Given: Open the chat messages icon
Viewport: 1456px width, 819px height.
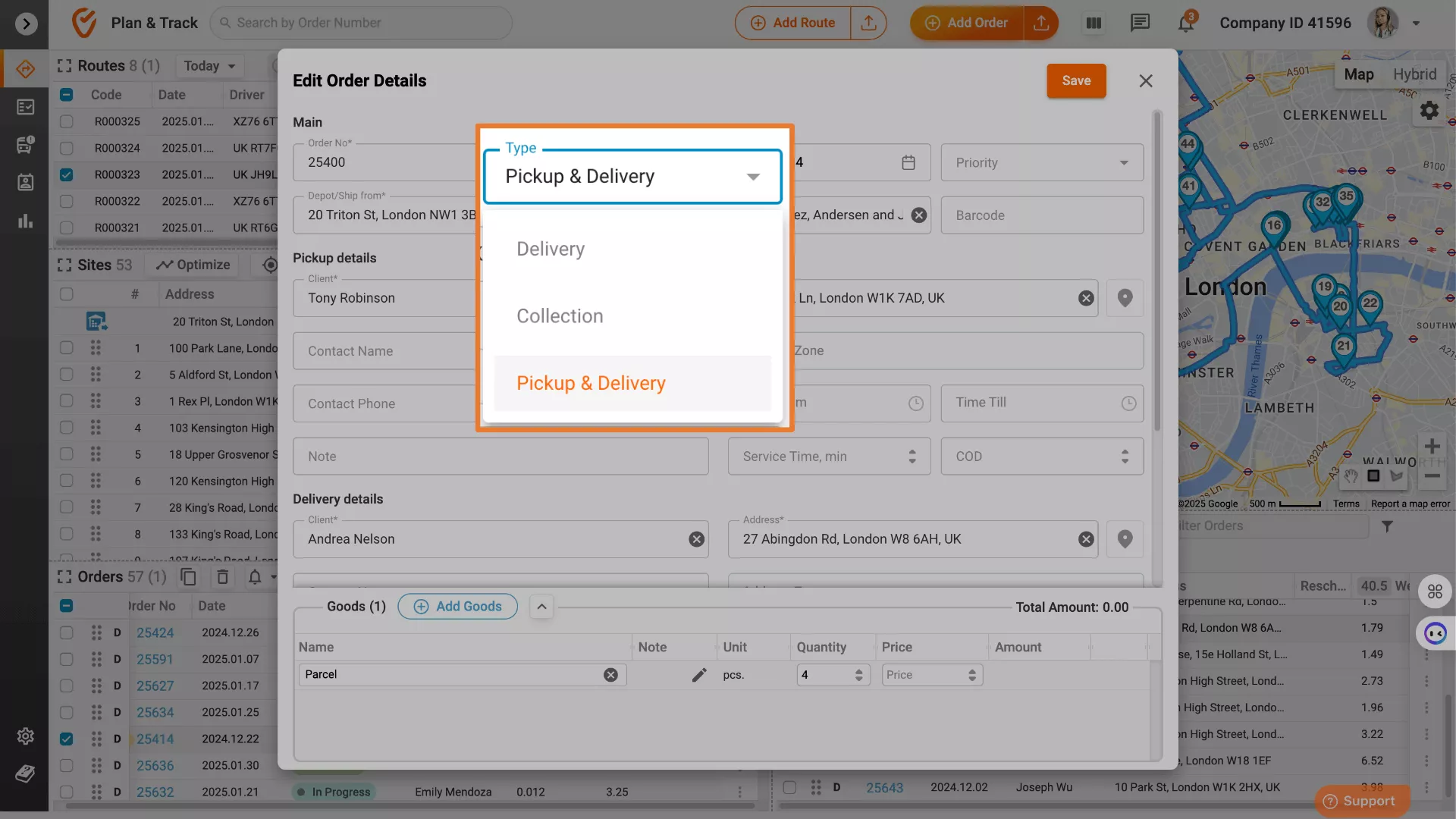Looking at the screenshot, I should 1140,23.
